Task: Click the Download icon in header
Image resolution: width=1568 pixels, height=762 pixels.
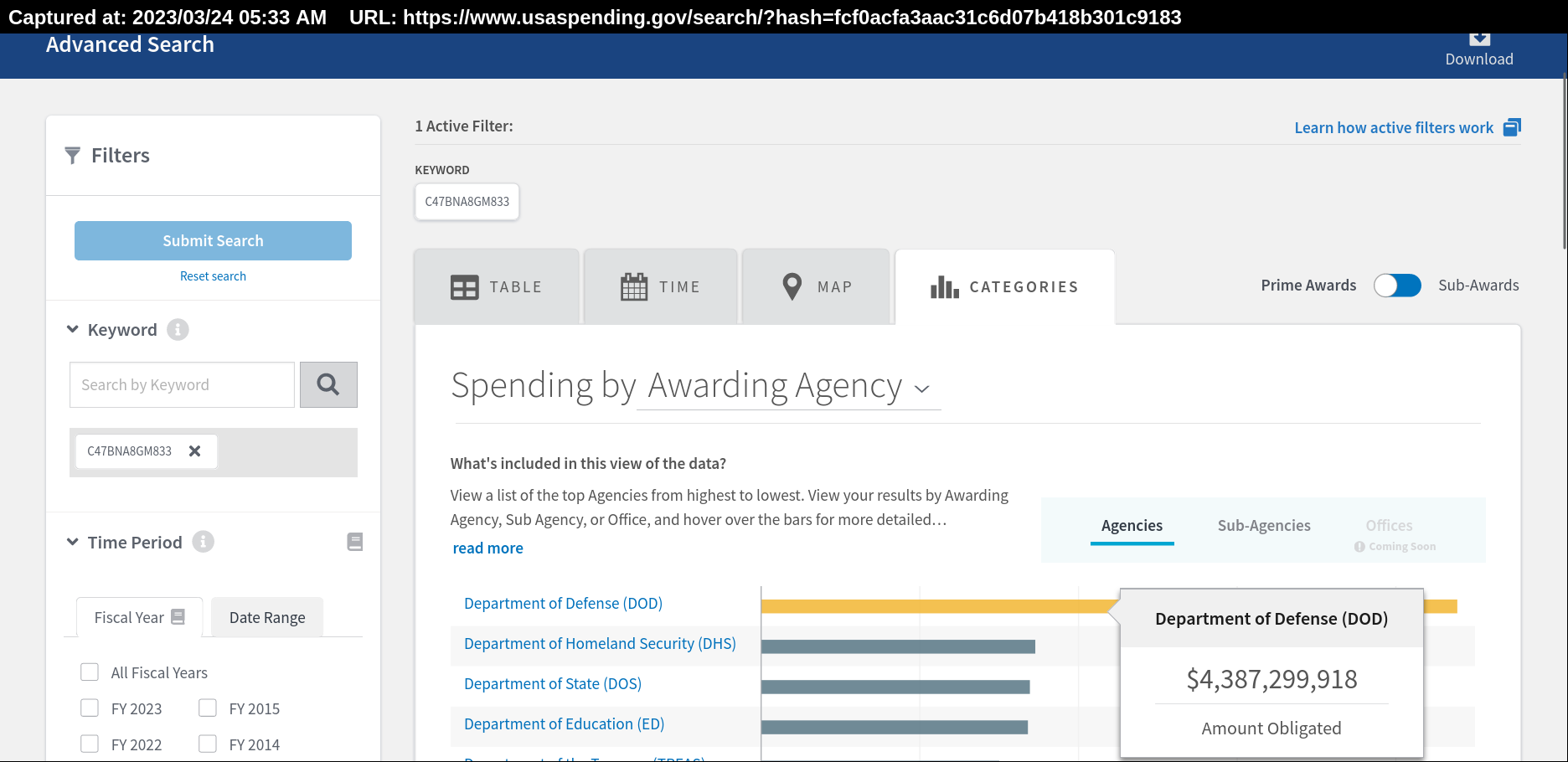Action: pos(1479,39)
